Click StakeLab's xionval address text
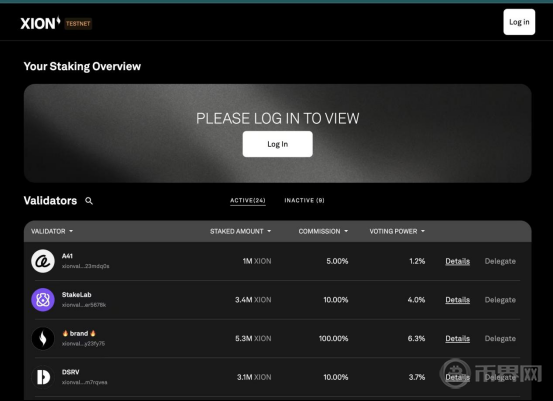The width and height of the screenshot is (553, 401). (84, 305)
